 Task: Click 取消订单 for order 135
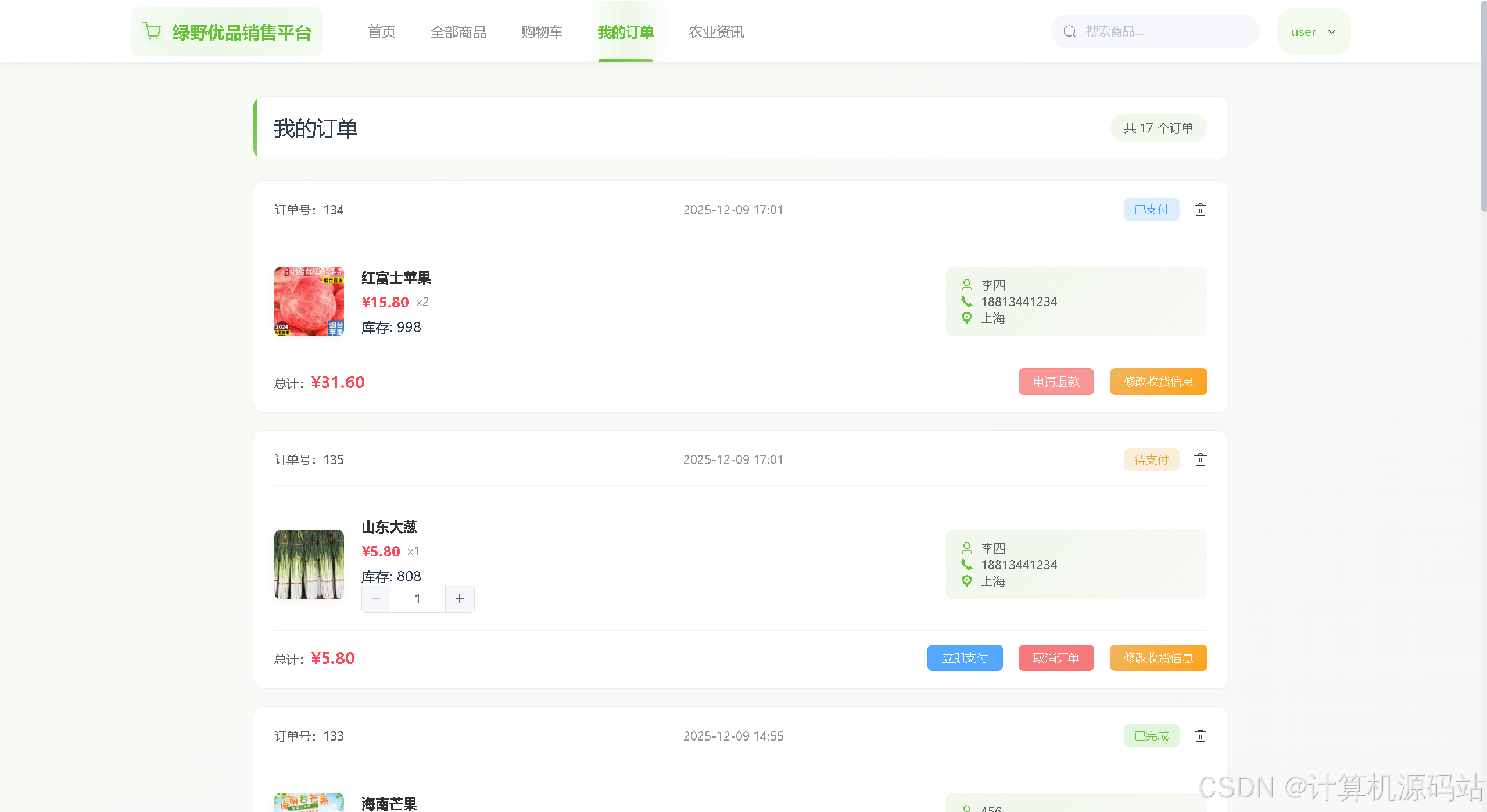point(1056,658)
